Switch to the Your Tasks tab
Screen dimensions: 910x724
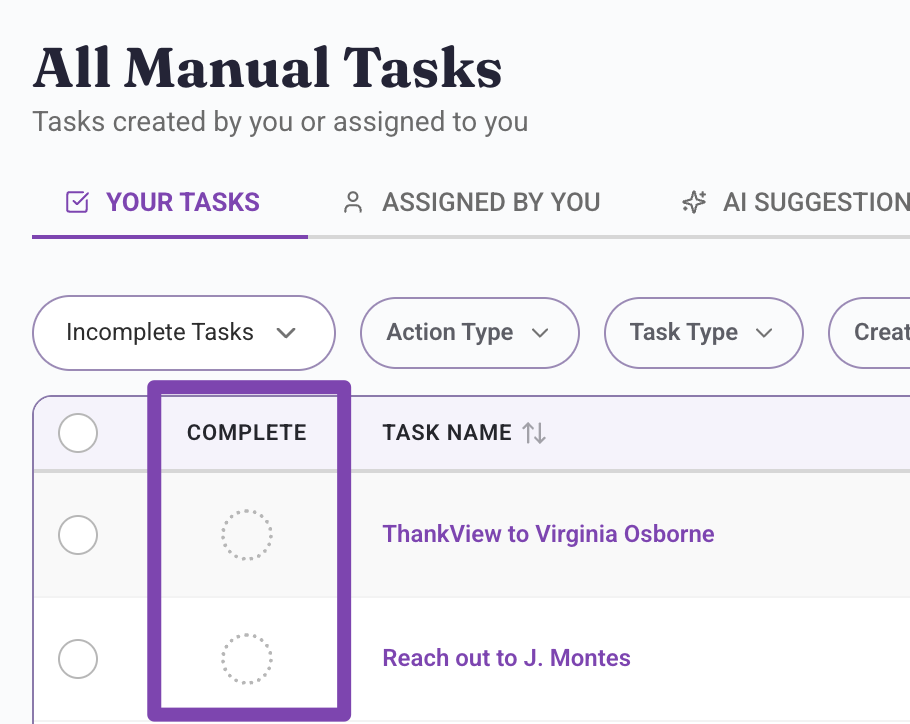pyautogui.click(x=170, y=202)
